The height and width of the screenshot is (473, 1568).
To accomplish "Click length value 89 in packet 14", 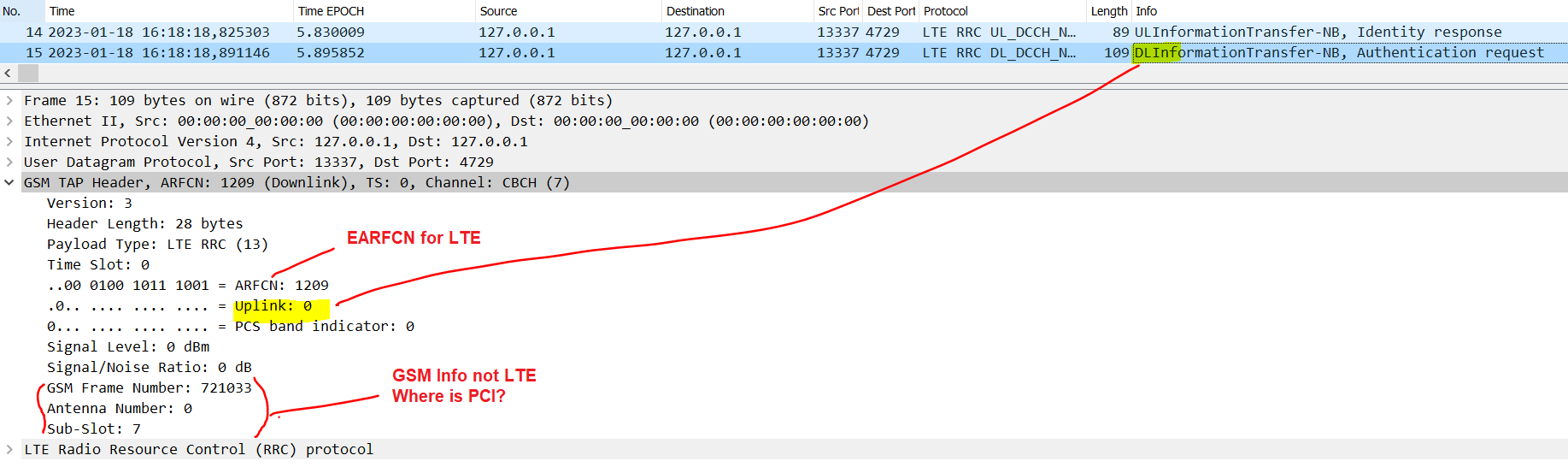I will coord(1120,32).
